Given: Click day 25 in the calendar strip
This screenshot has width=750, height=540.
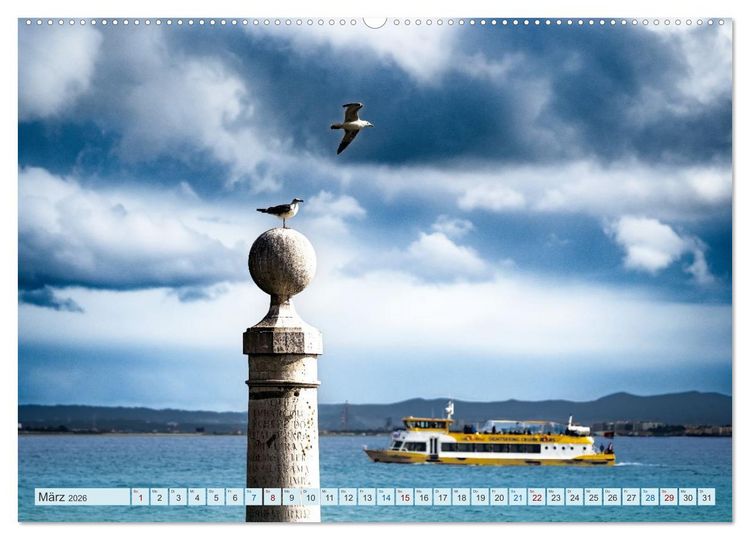Looking at the screenshot, I should click(x=594, y=497).
